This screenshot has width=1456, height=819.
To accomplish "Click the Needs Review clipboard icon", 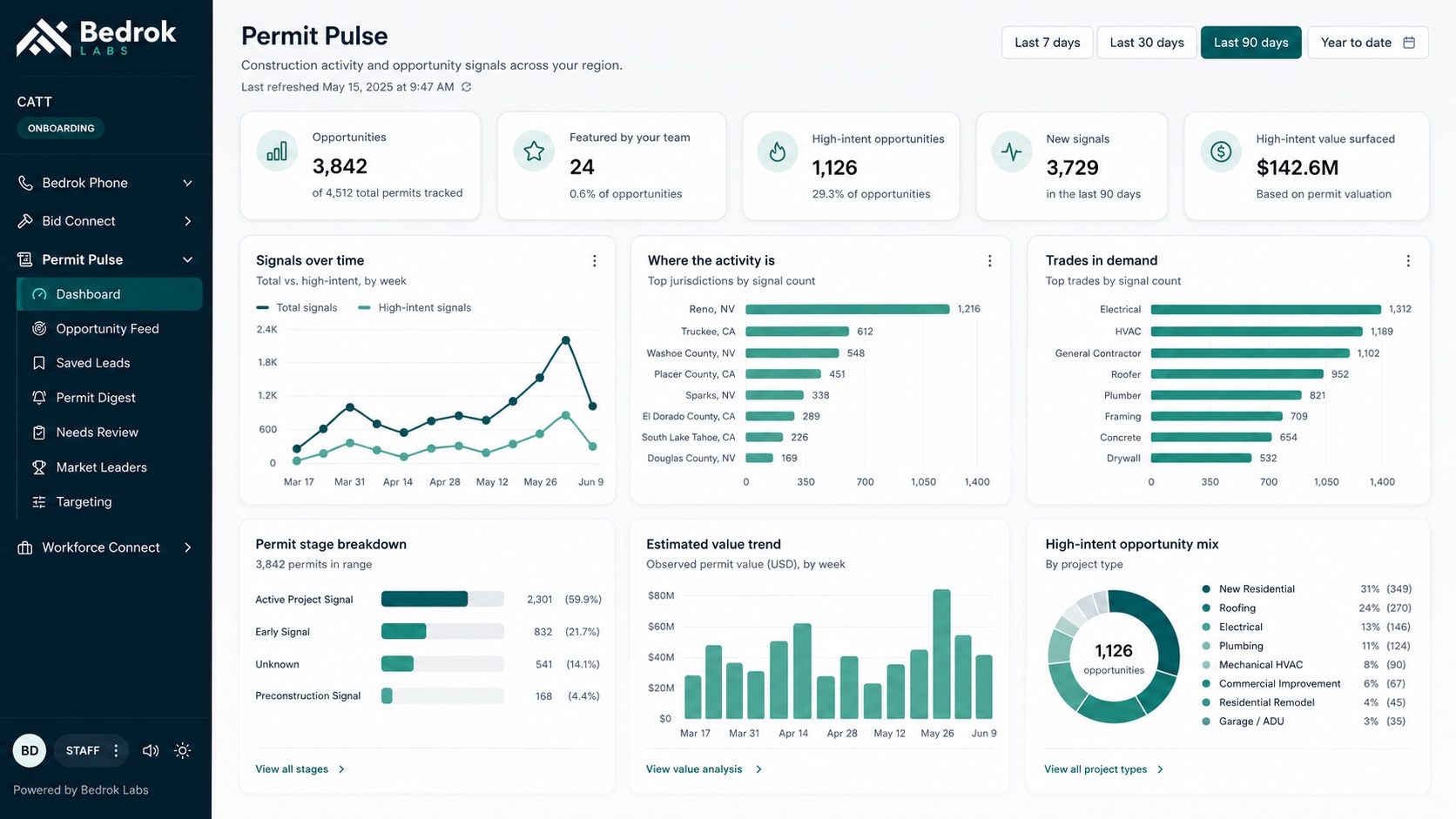I will 39,433.
